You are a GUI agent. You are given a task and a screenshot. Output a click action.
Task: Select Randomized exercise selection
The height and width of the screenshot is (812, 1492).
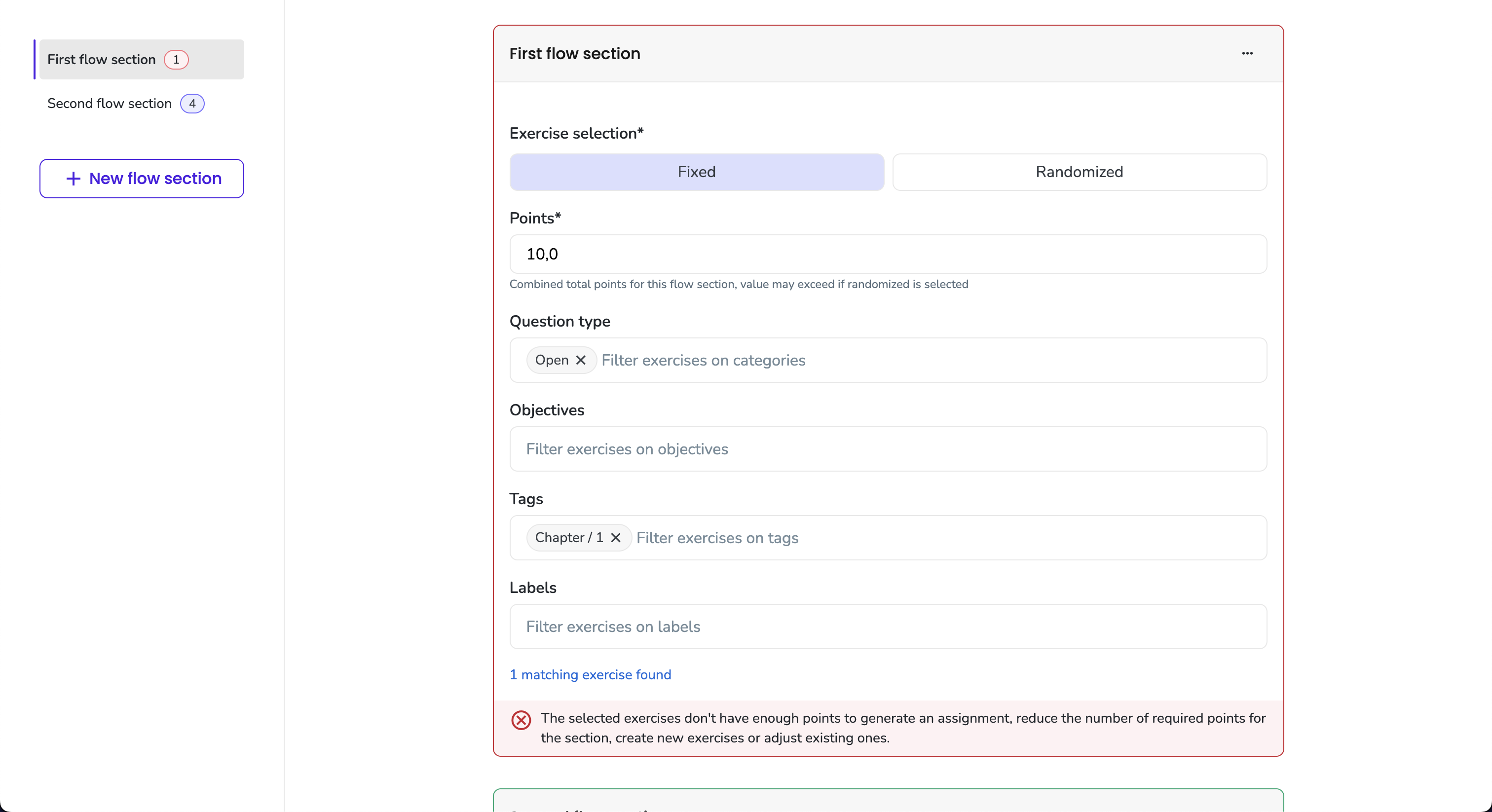click(x=1079, y=172)
